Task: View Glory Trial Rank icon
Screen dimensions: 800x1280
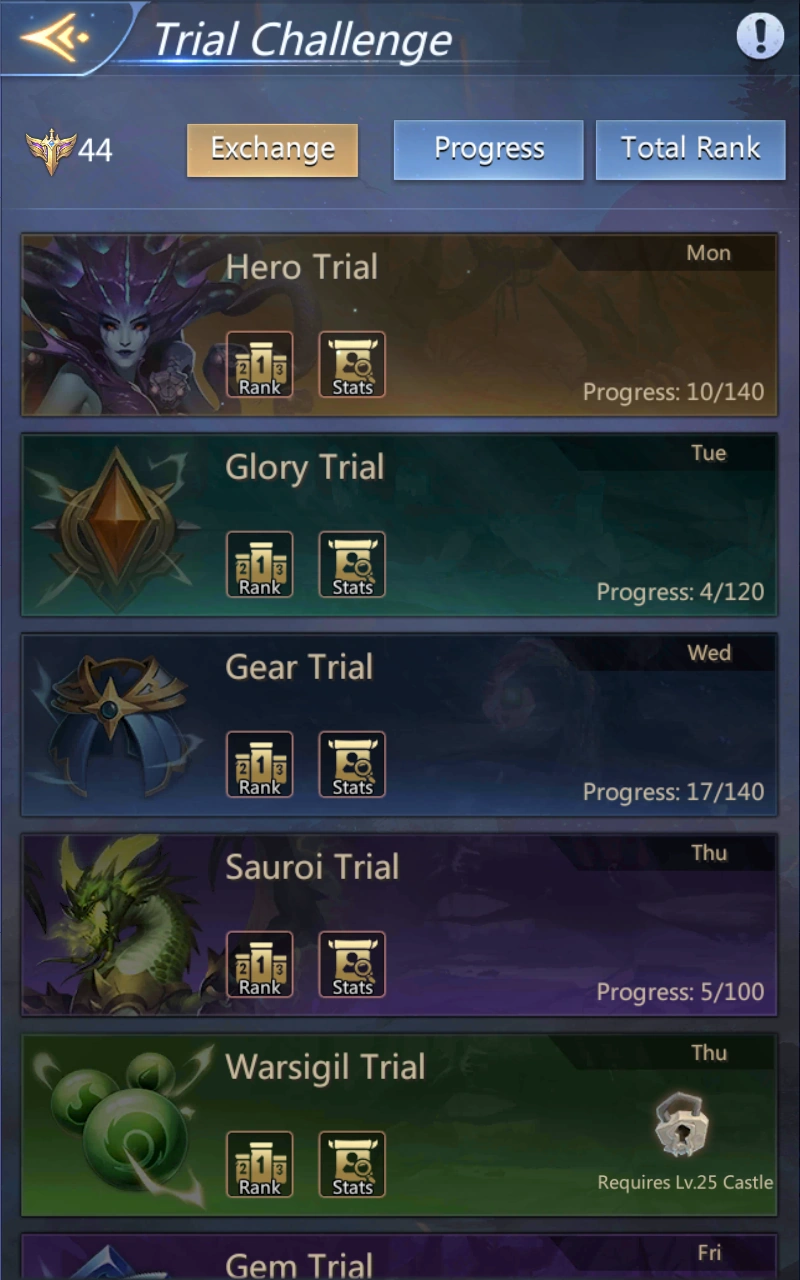Action: [260, 564]
